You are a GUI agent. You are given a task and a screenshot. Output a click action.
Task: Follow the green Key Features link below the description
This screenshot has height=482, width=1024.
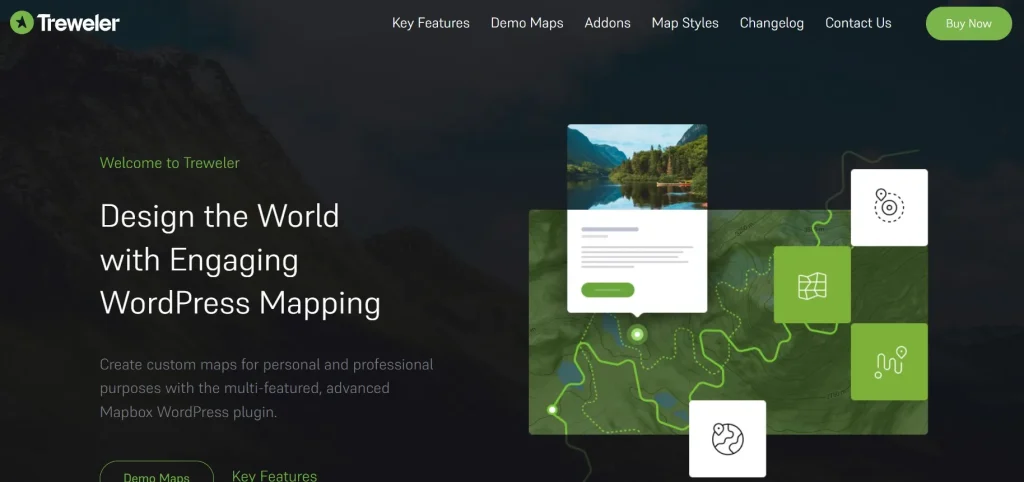tap(274, 475)
